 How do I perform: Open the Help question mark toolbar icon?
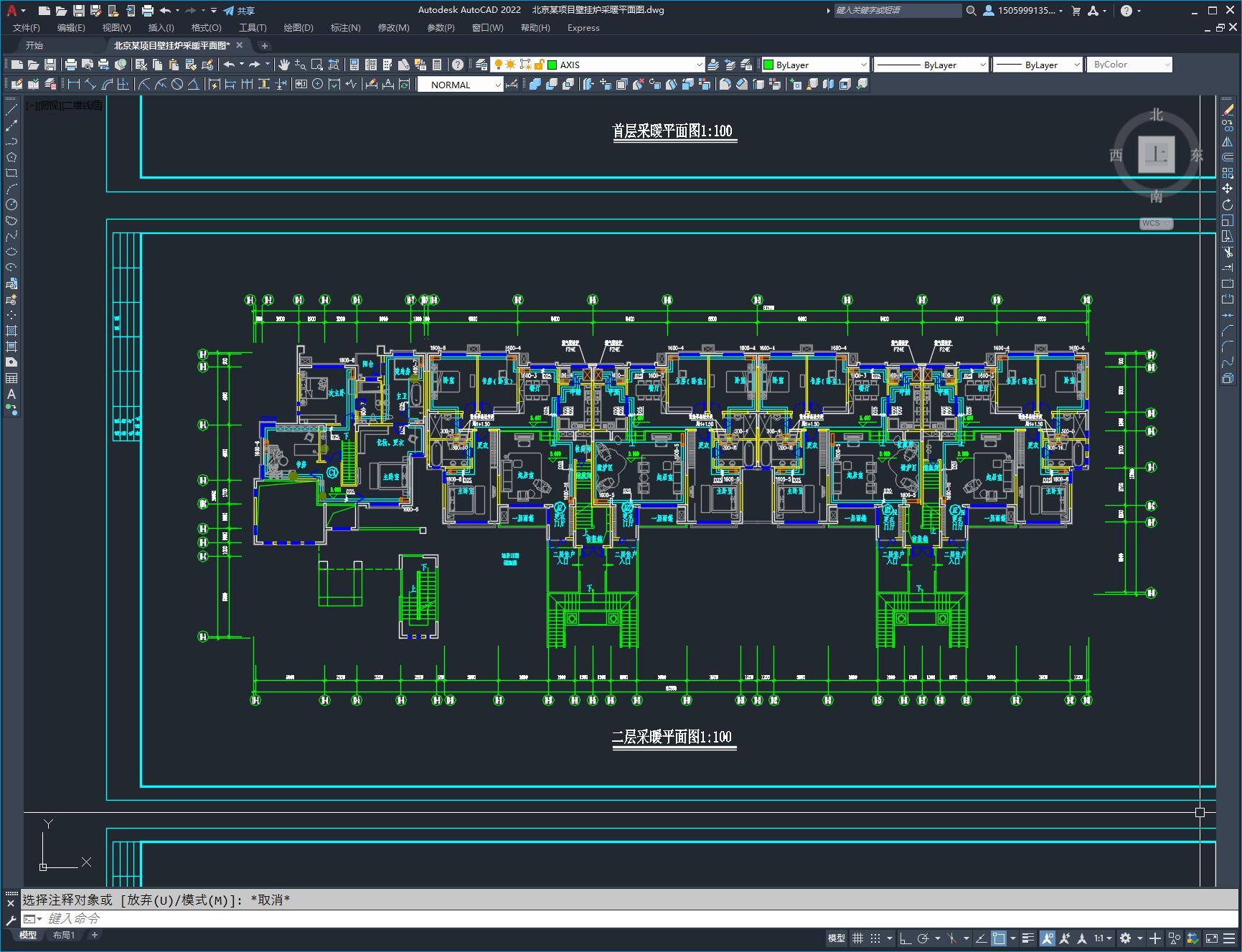[x=458, y=65]
